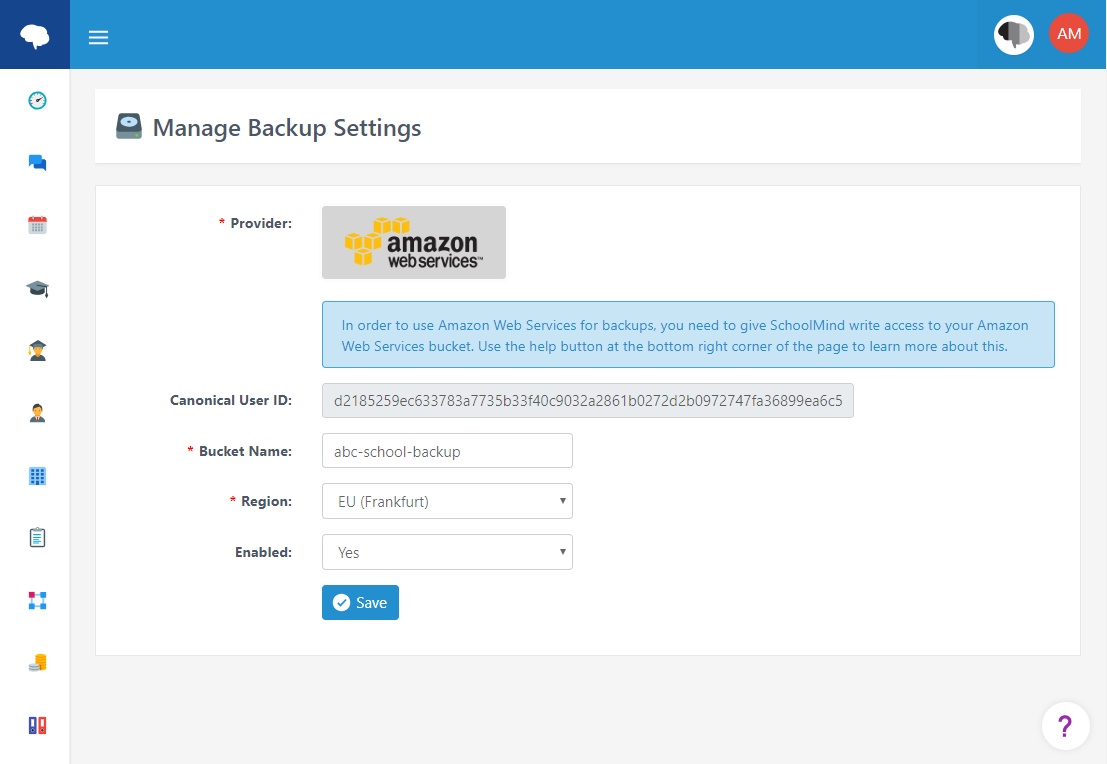Click the backup disk icon beside title
The height and width of the screenshot is (764, 1107).
(128, 126)
